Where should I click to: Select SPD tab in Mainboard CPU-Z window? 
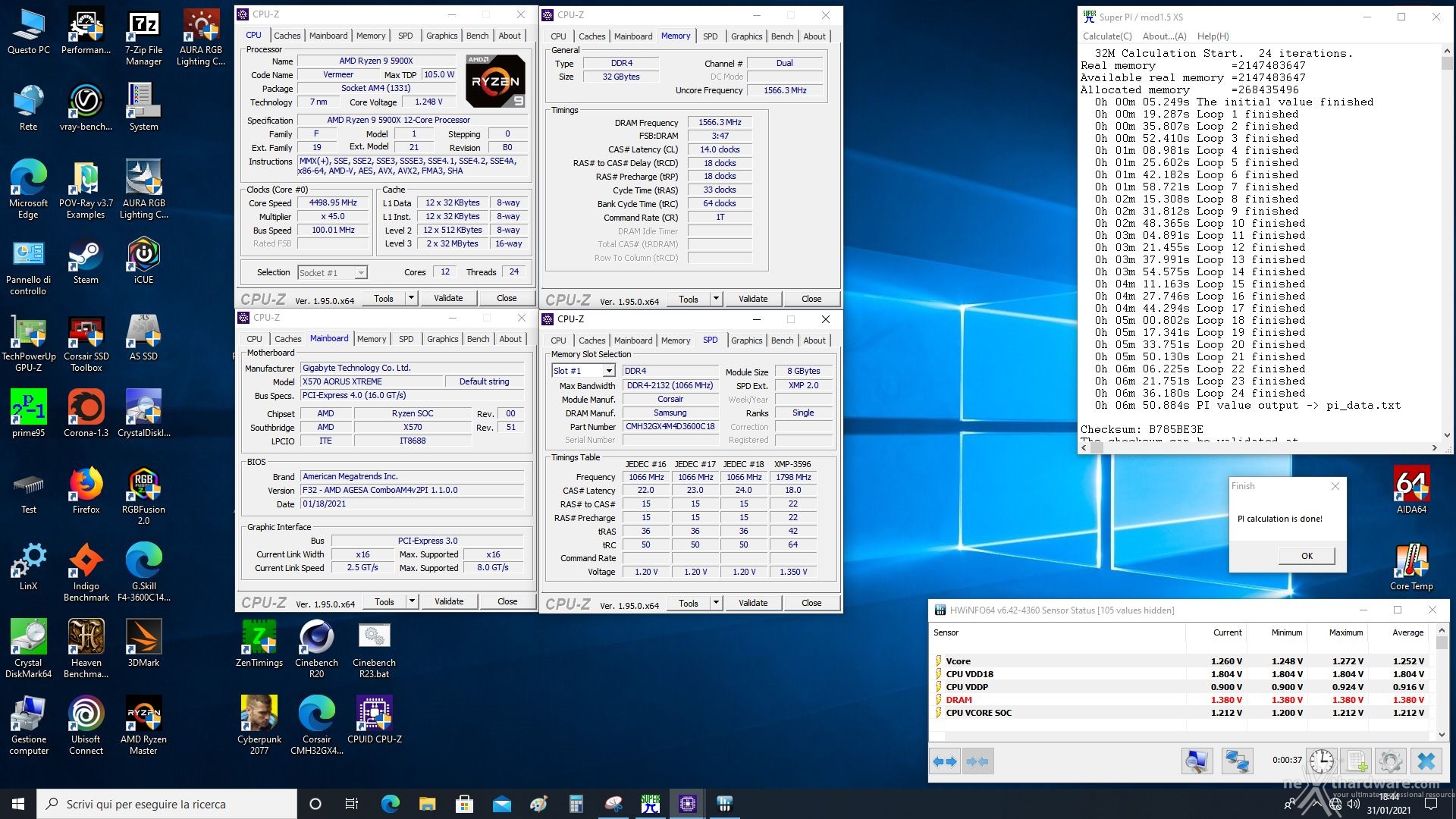click(x=406, y=339)
